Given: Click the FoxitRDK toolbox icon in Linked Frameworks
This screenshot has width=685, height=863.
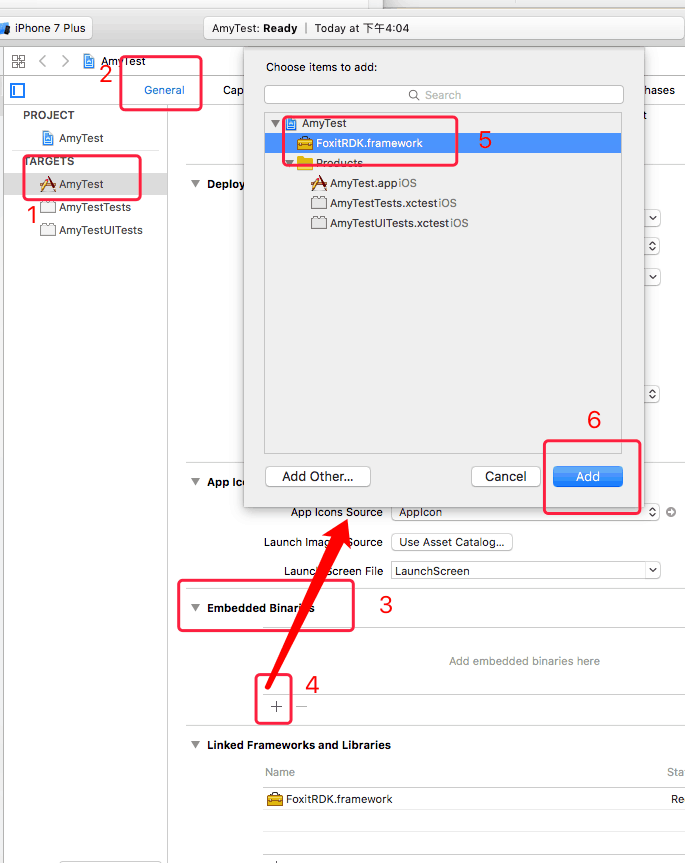Looking at the screenshot, I should (x=275, y=799).
